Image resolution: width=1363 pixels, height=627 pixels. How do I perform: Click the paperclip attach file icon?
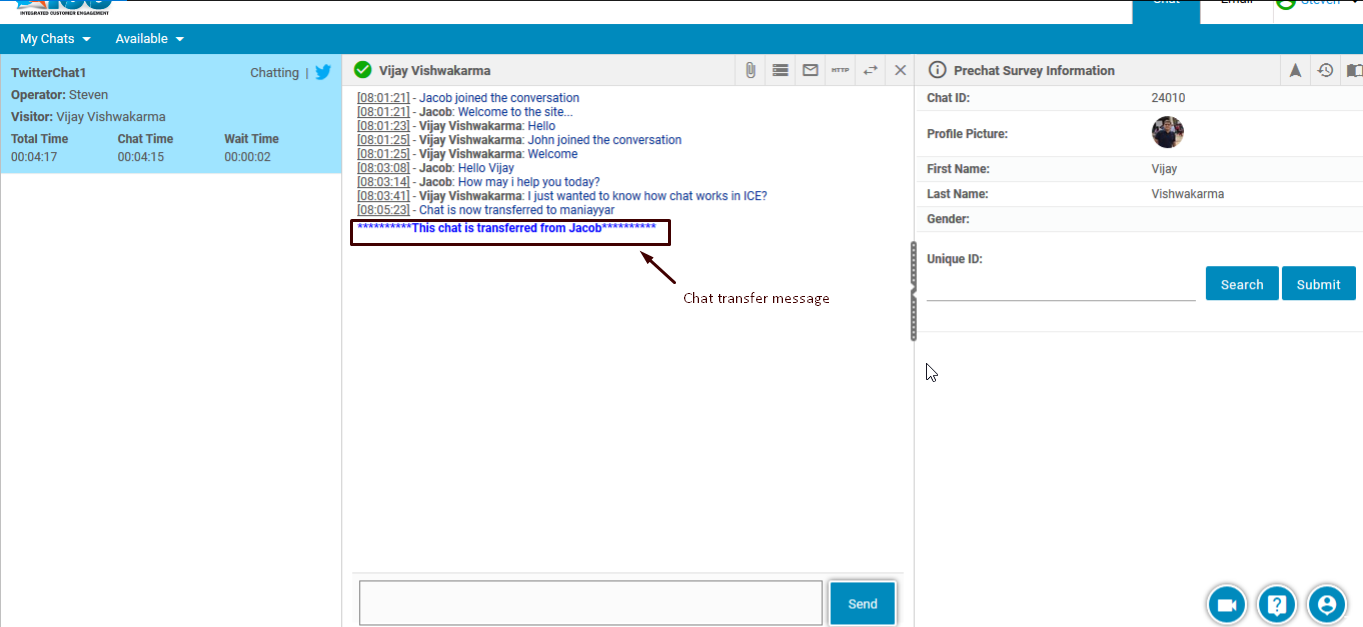point(750,70)
